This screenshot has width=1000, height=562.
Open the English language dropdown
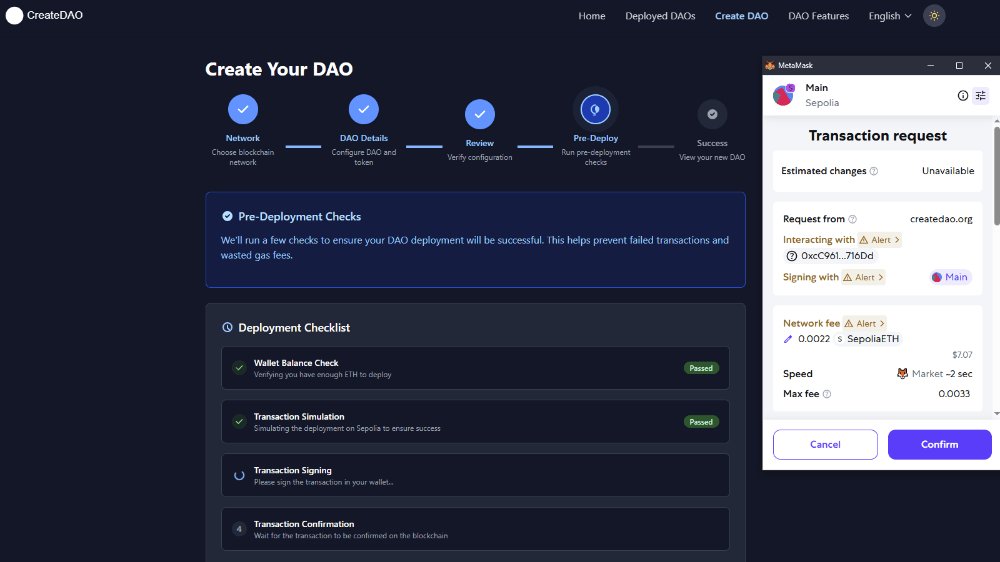coord(890,16)
